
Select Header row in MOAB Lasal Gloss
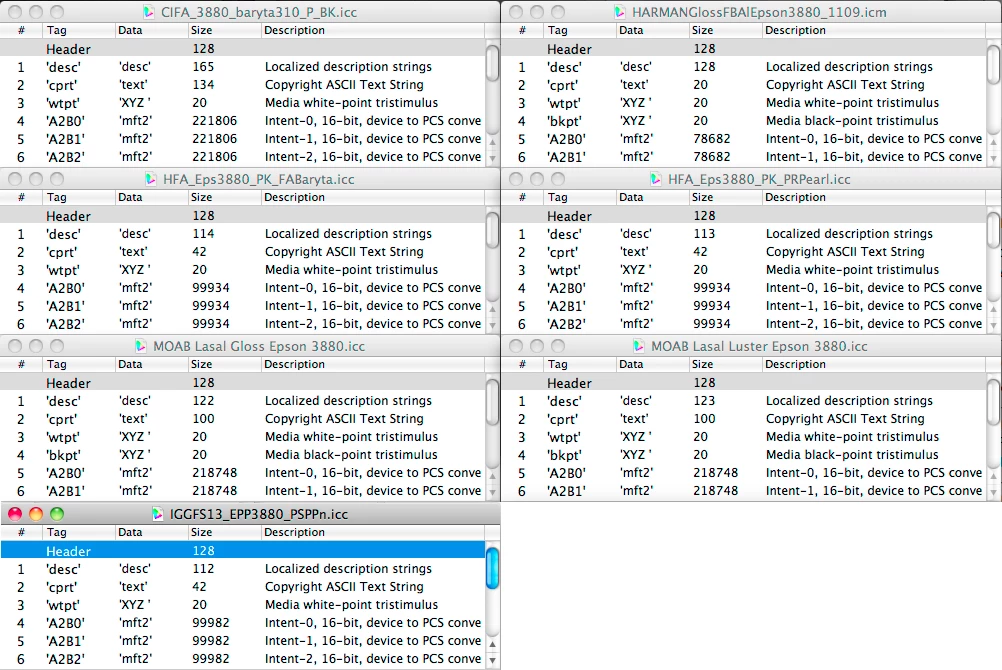(243, 382)
